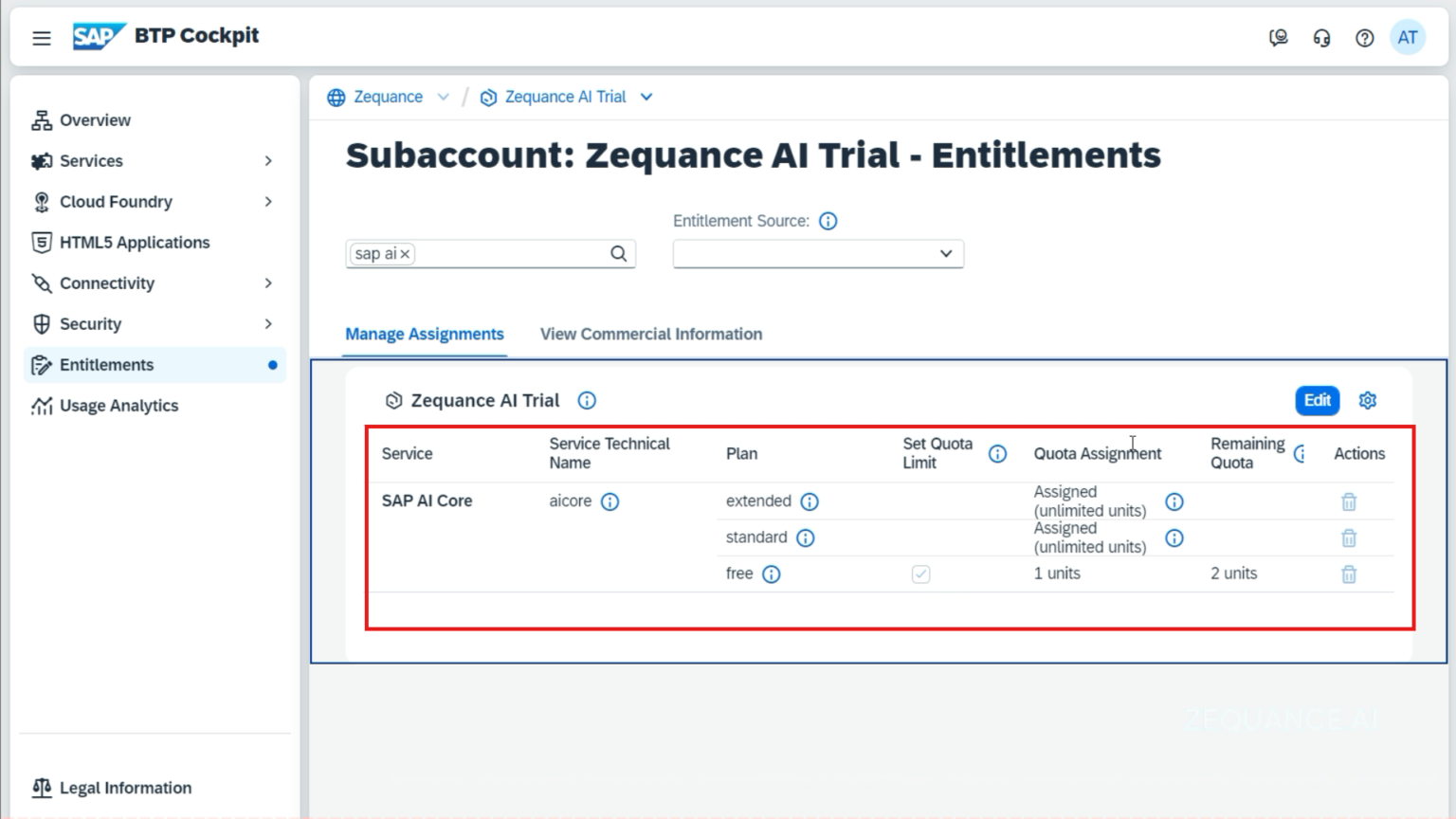Viewport: 1456px width, 819px height.
Task: Open the AT user avatar menu
Action: [1408, 38]
